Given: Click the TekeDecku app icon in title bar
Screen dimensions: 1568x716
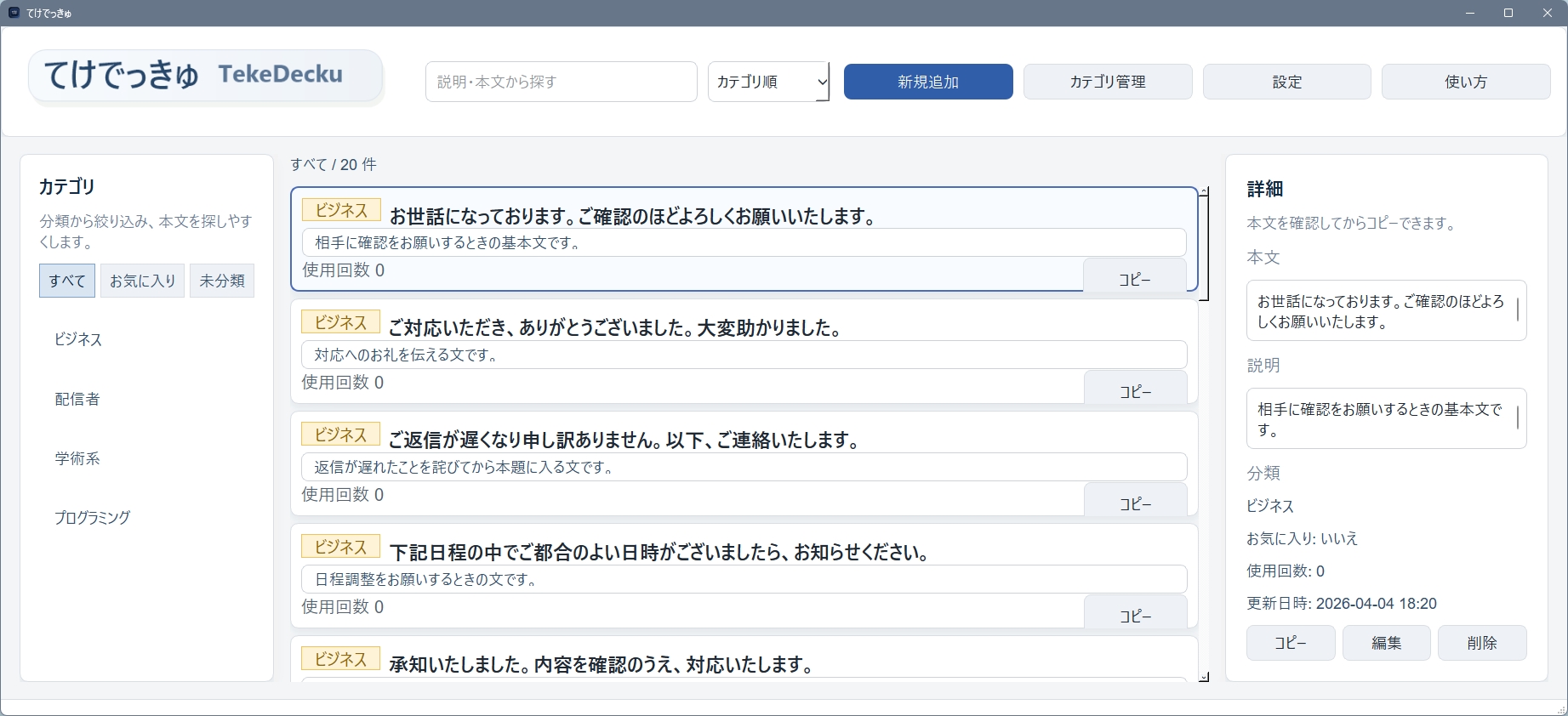Looking at the screenshot, I should click(x=14, y=13).
